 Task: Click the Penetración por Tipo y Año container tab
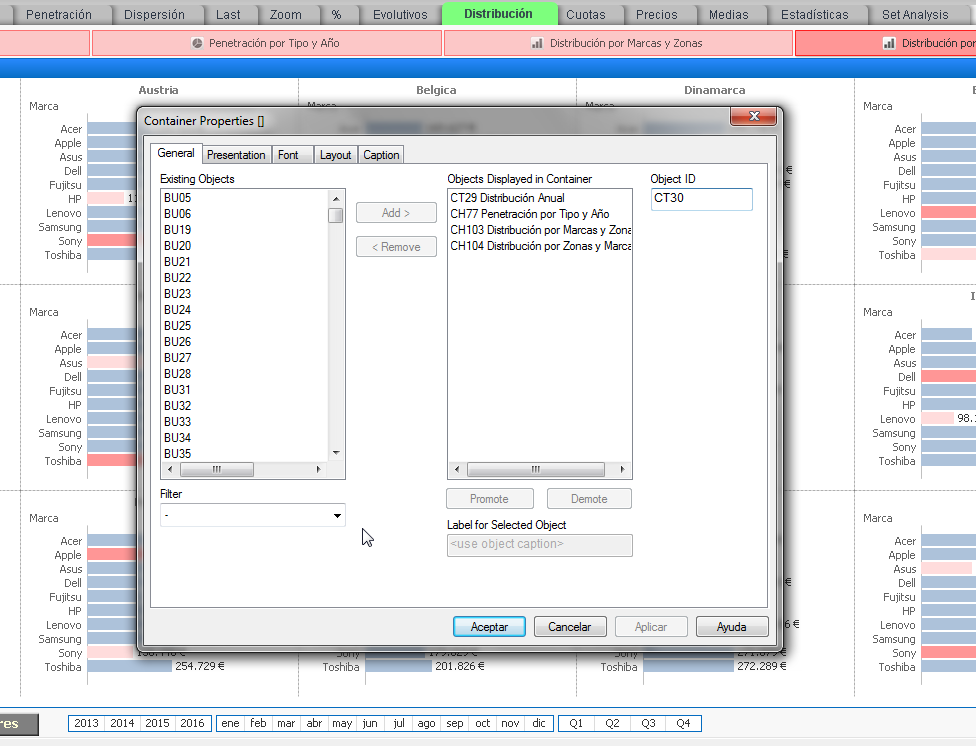(267, 43)
